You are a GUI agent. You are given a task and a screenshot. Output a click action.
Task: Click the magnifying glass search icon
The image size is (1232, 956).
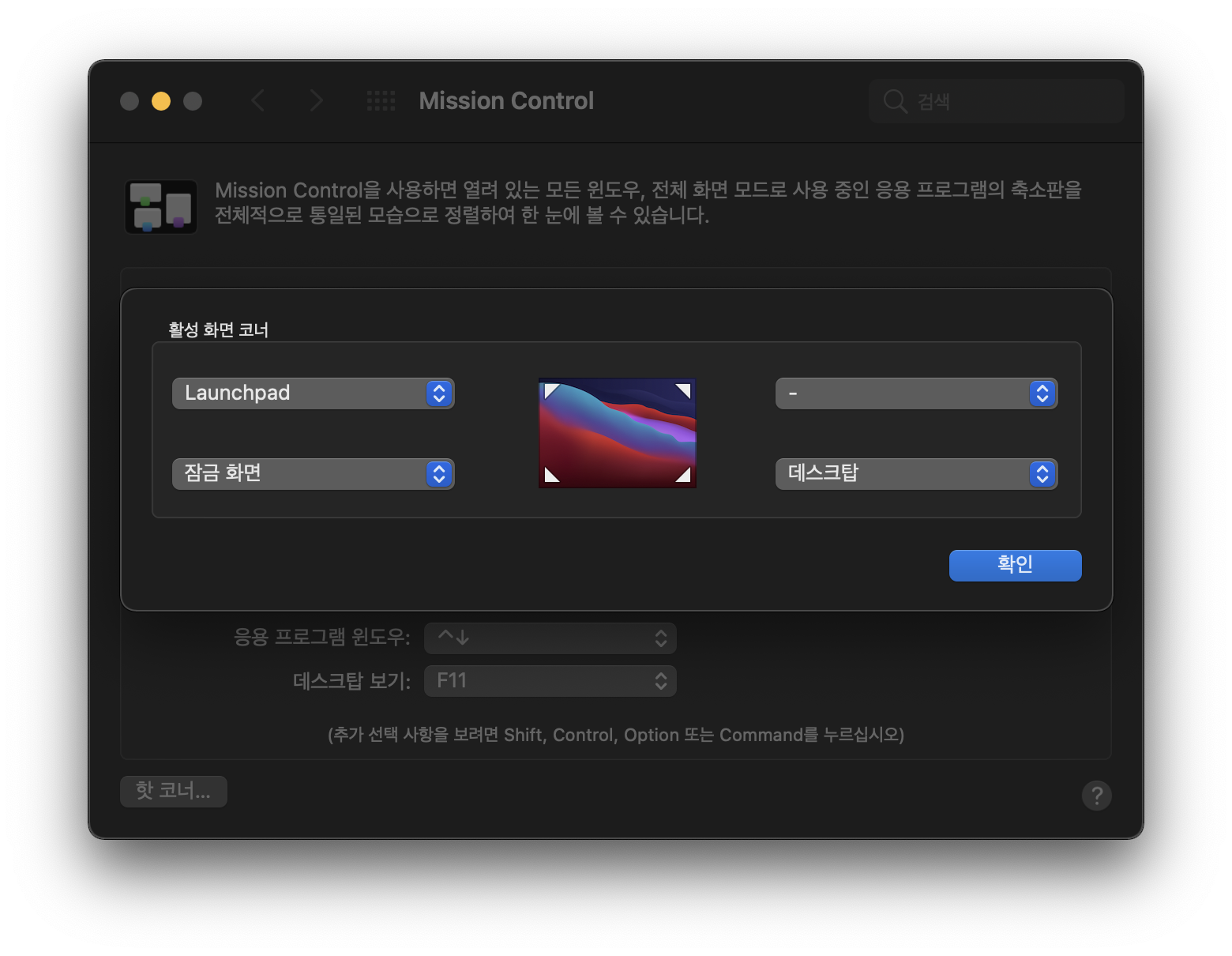[895, 101]
